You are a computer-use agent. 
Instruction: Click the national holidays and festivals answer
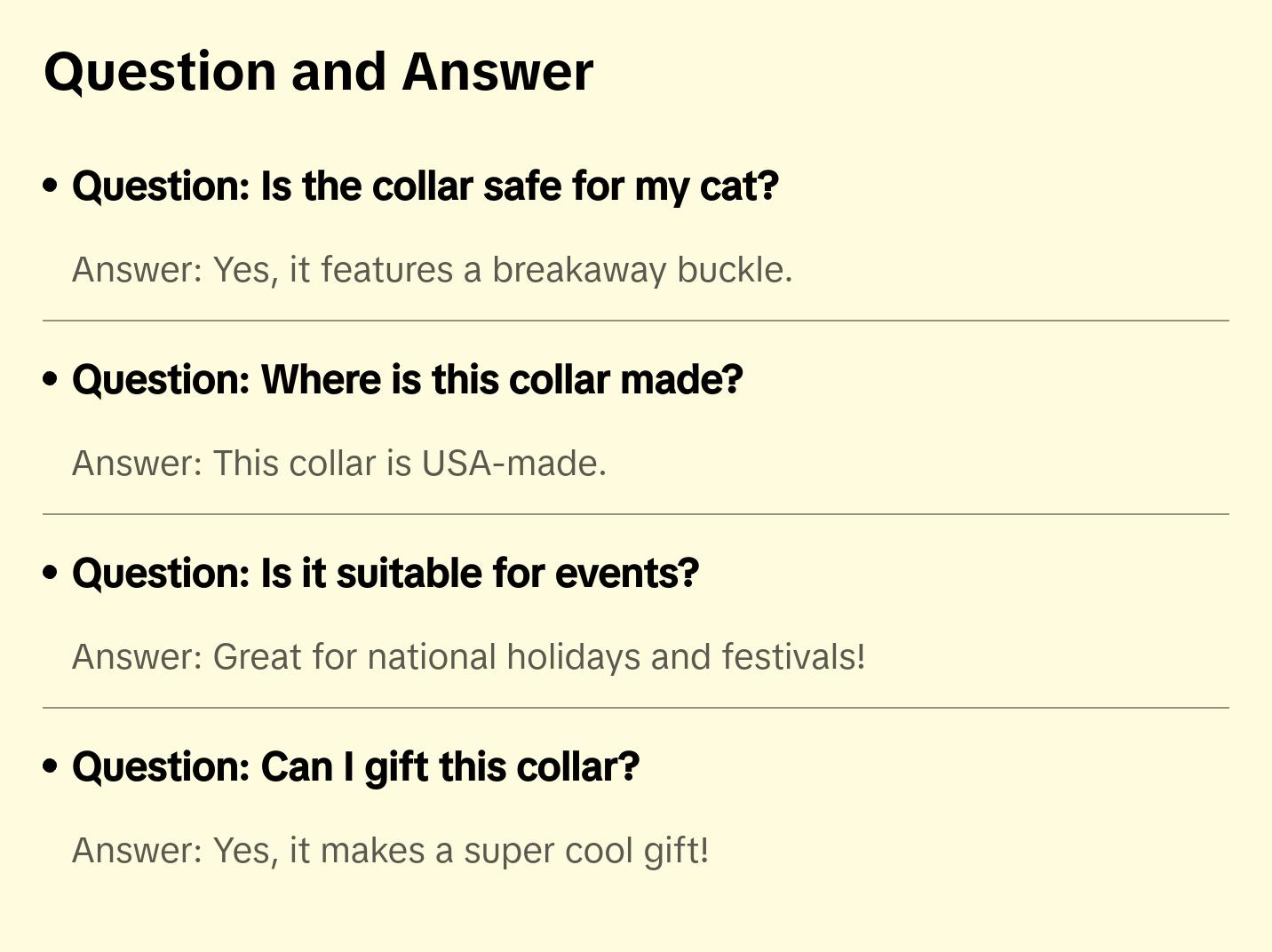click(468, 657)
